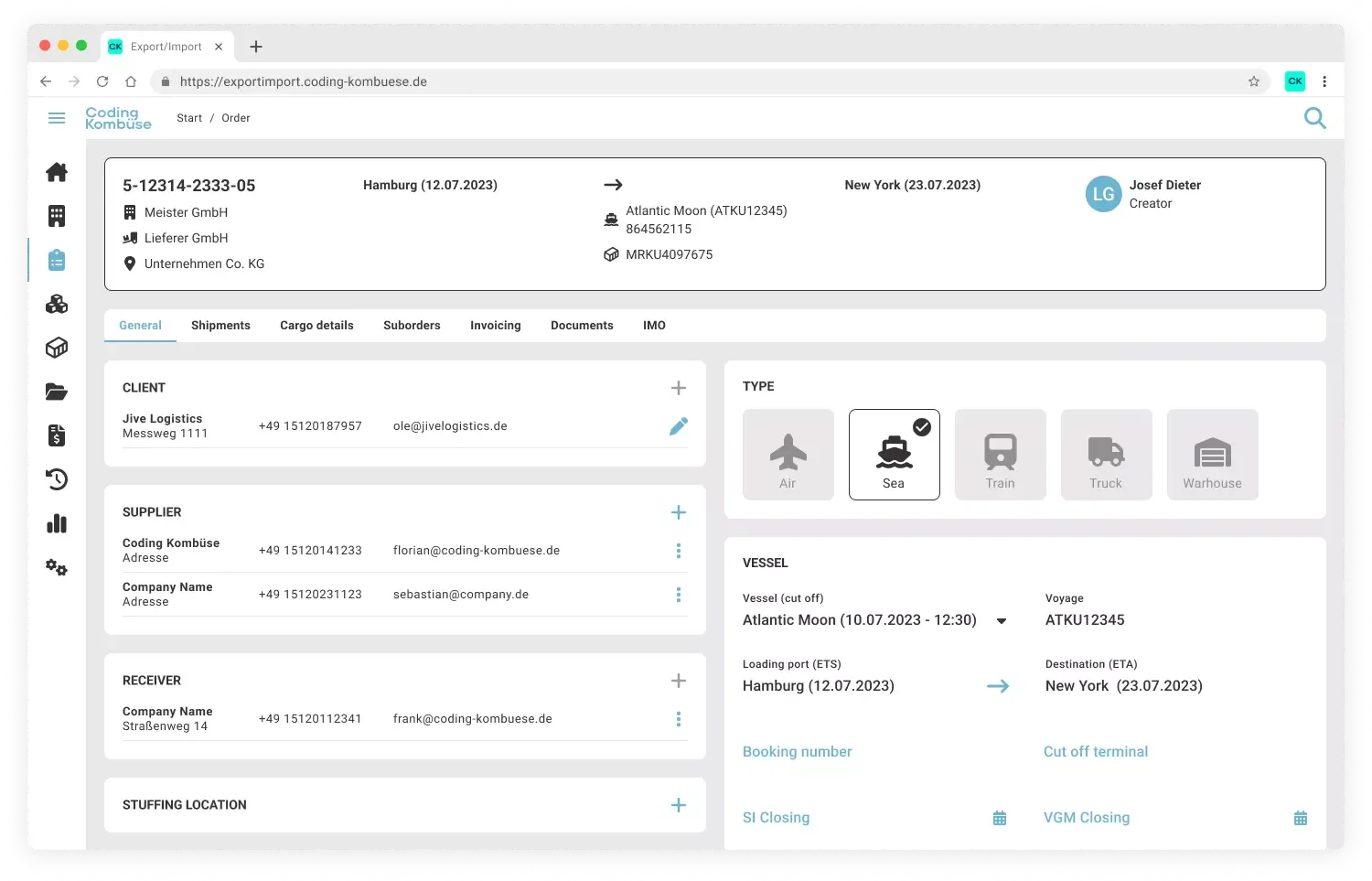This screenshot has height=881, width=1372.
Task: Expand the Vessel (cut off) dropdown
Action: pos(1002,621)
